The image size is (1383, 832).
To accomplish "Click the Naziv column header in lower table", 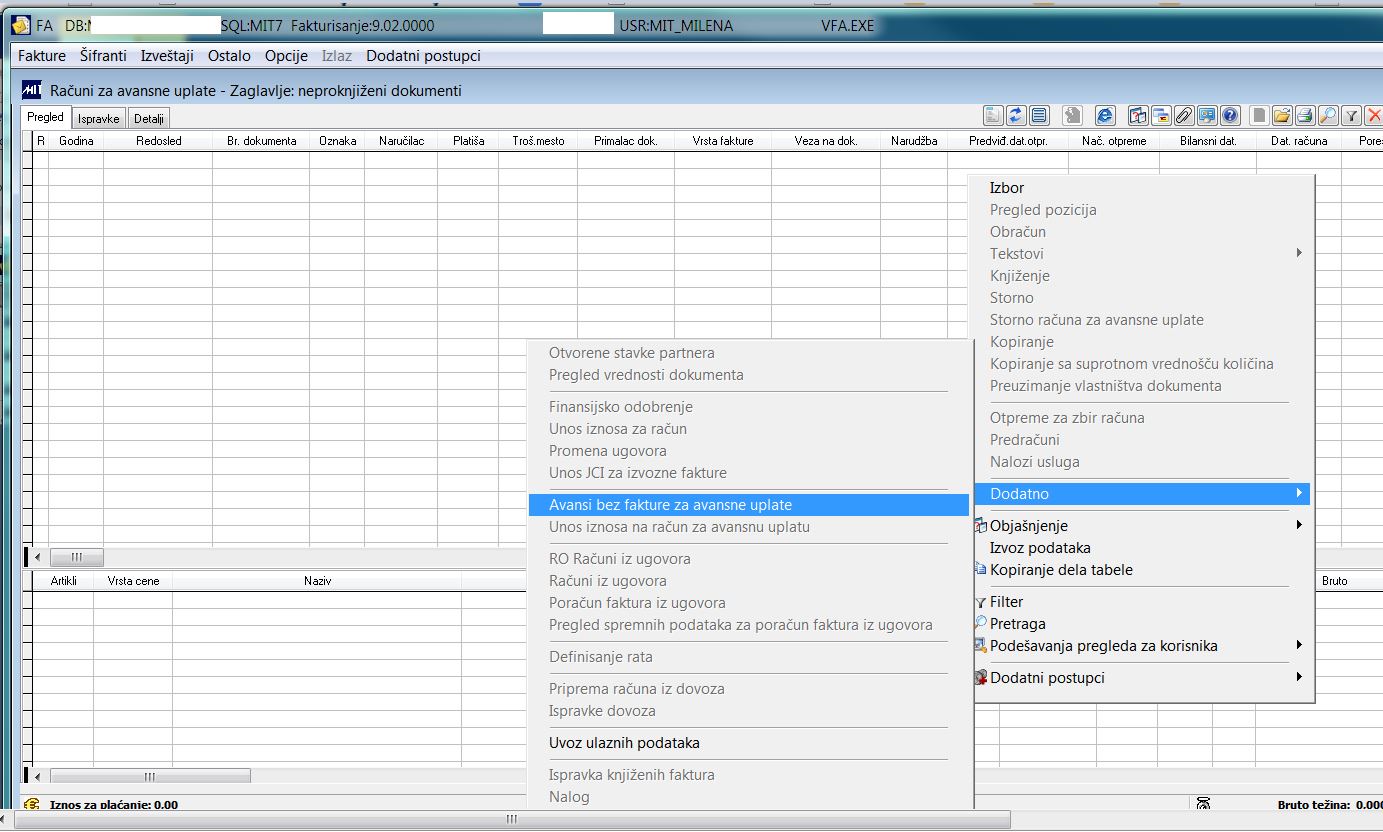I will [317, 581].
